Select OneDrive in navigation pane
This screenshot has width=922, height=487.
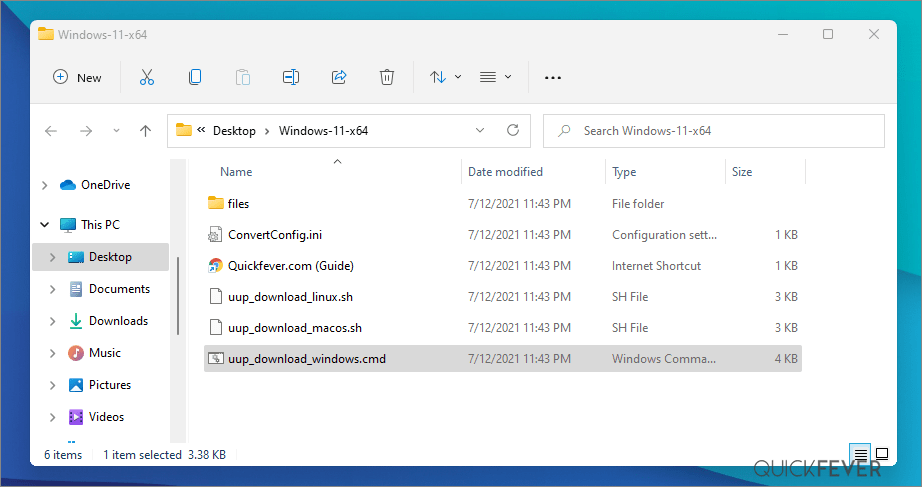point(106,185)
